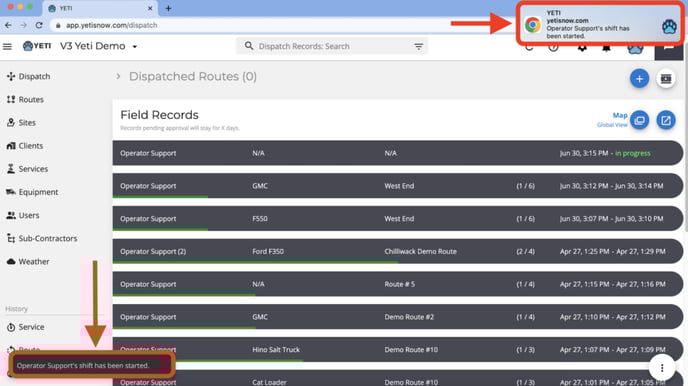Expand the V3 Yeti Demo dropdown
This screenshot has height=386, width=688.
135,46
